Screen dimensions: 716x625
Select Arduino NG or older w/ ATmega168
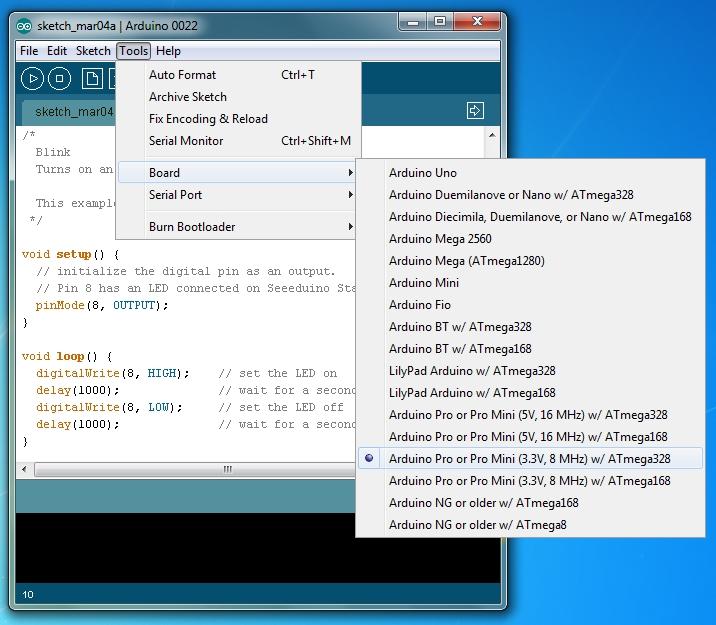530,503
